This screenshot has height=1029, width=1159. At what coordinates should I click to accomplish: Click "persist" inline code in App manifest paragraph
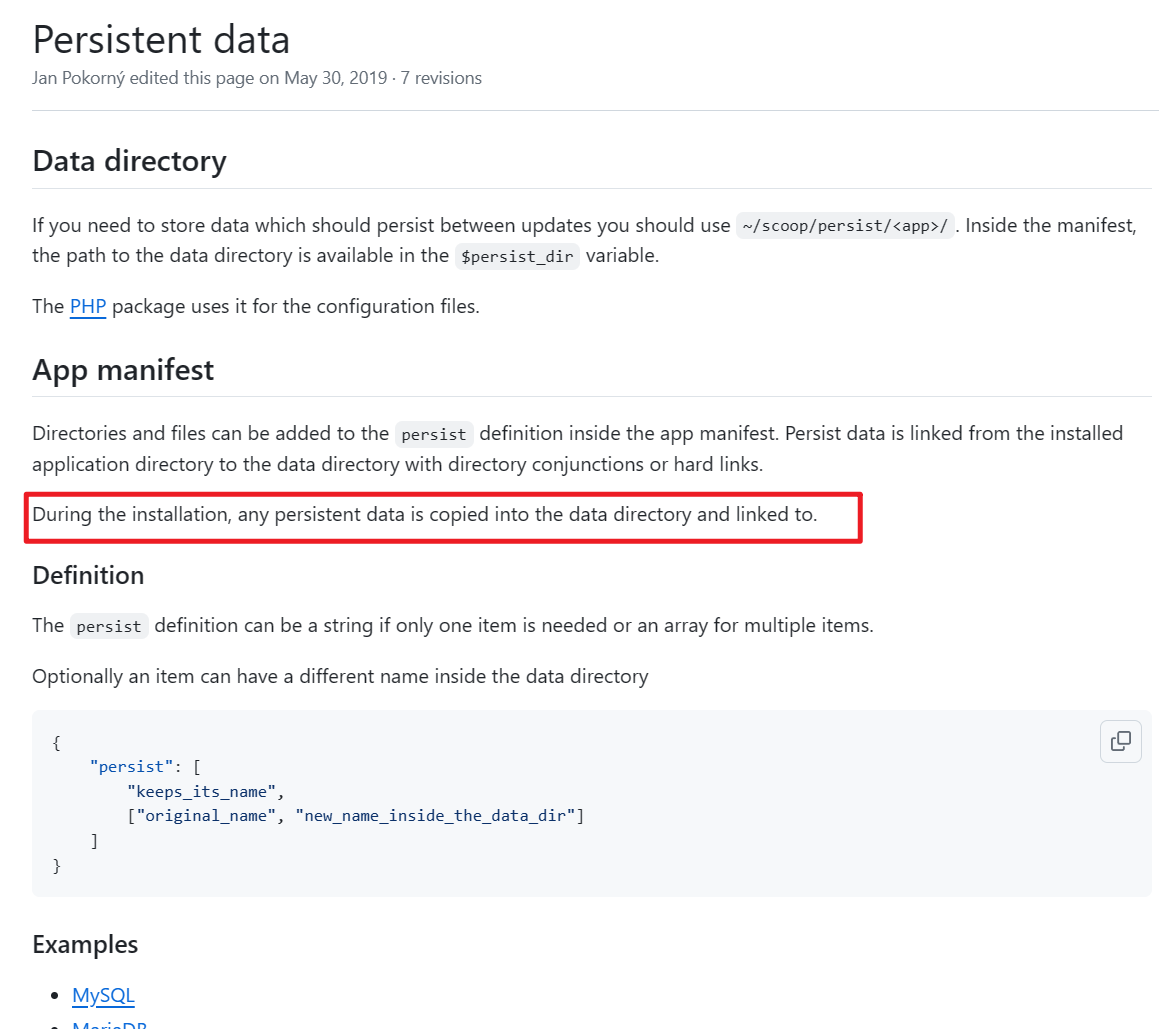pos(434,435)
